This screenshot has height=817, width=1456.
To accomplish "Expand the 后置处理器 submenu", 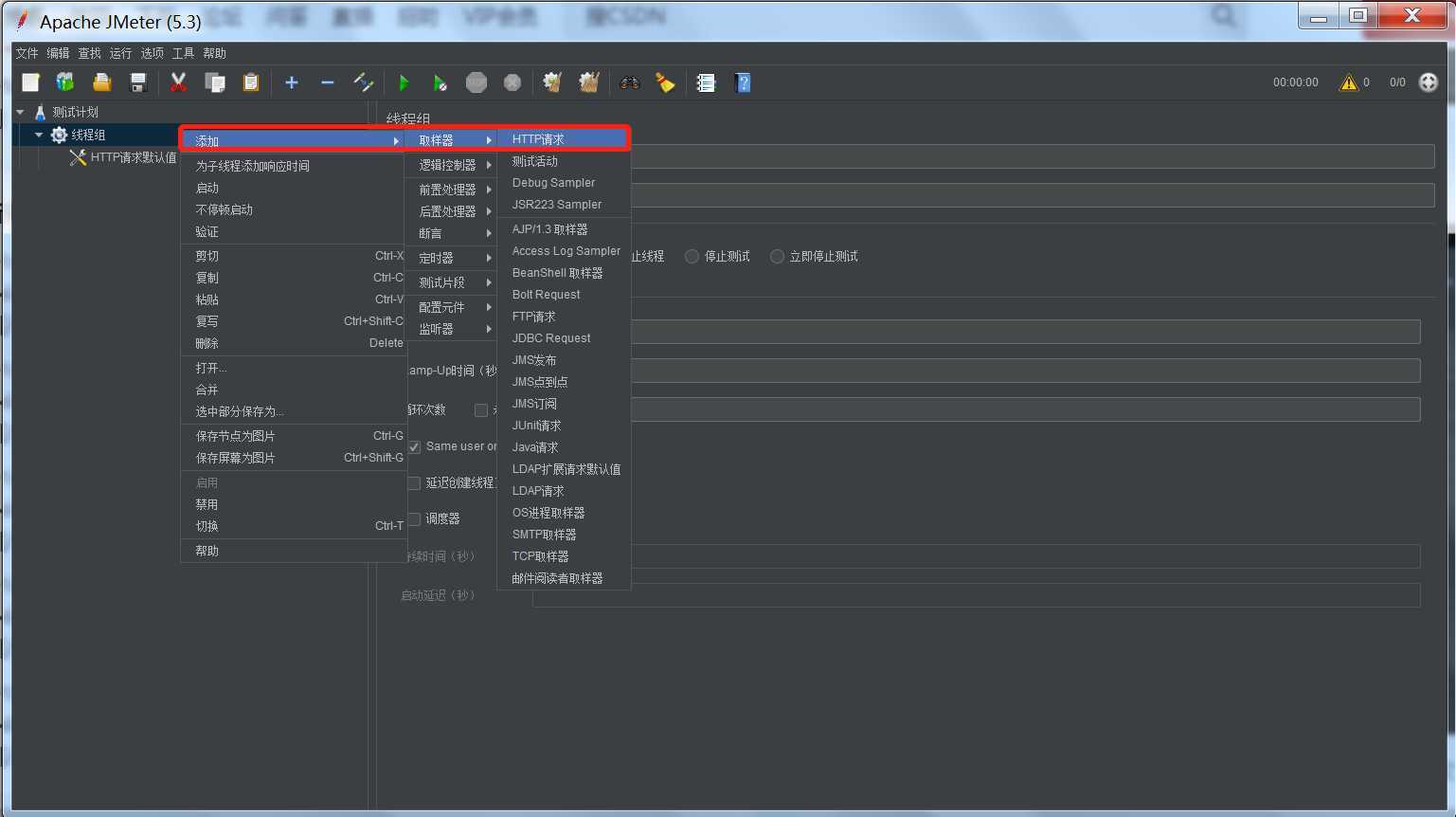I will coord(451,211).
